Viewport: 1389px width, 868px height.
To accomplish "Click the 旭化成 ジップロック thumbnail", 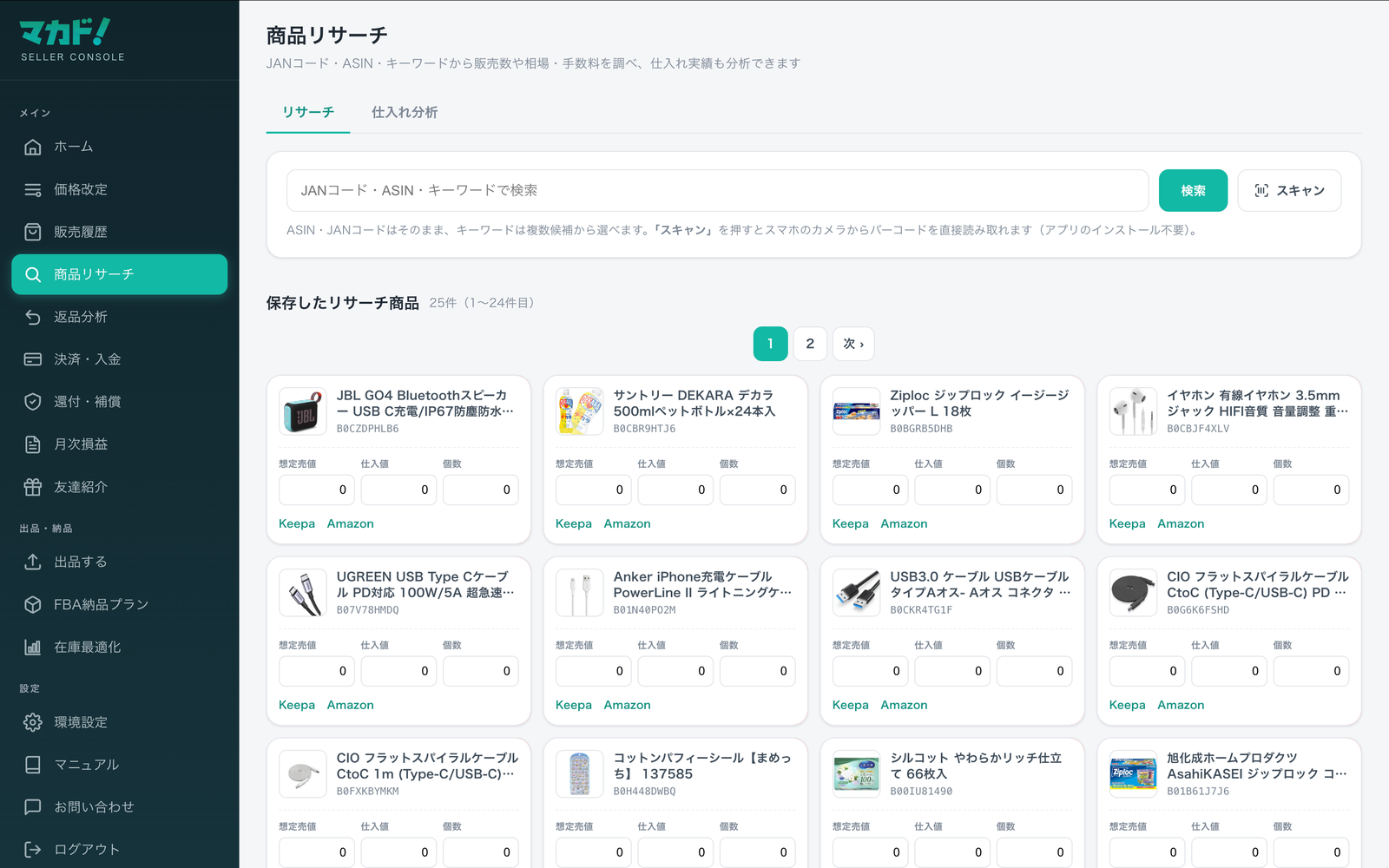I will tap(1133, 774).
